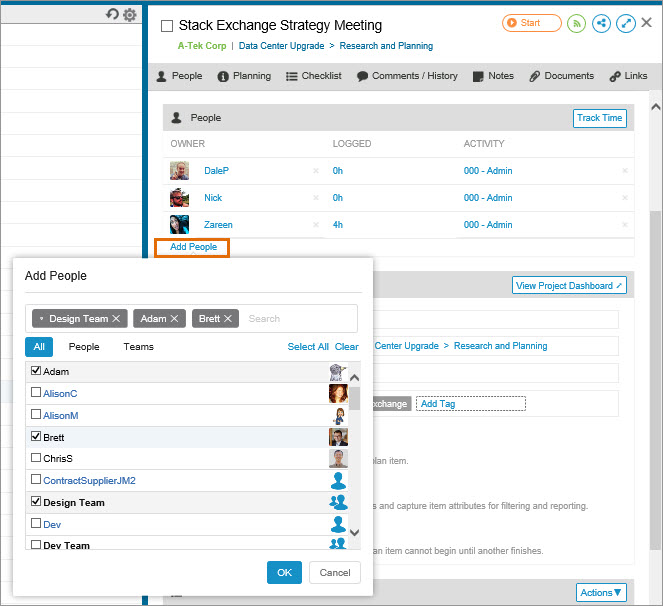Toggle the Stack Exchange Strategy Meeting checkbox
The image size is (663, 606).
click(167, 26)
